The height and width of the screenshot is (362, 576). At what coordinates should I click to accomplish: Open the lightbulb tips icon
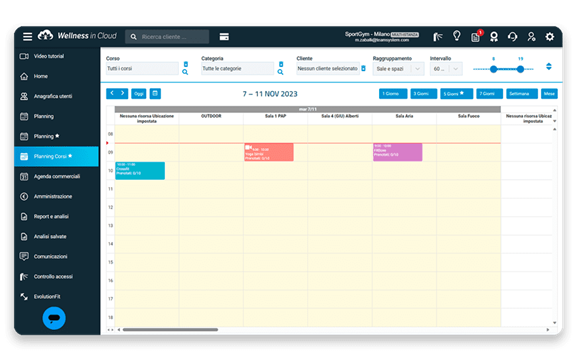[457, 36]
